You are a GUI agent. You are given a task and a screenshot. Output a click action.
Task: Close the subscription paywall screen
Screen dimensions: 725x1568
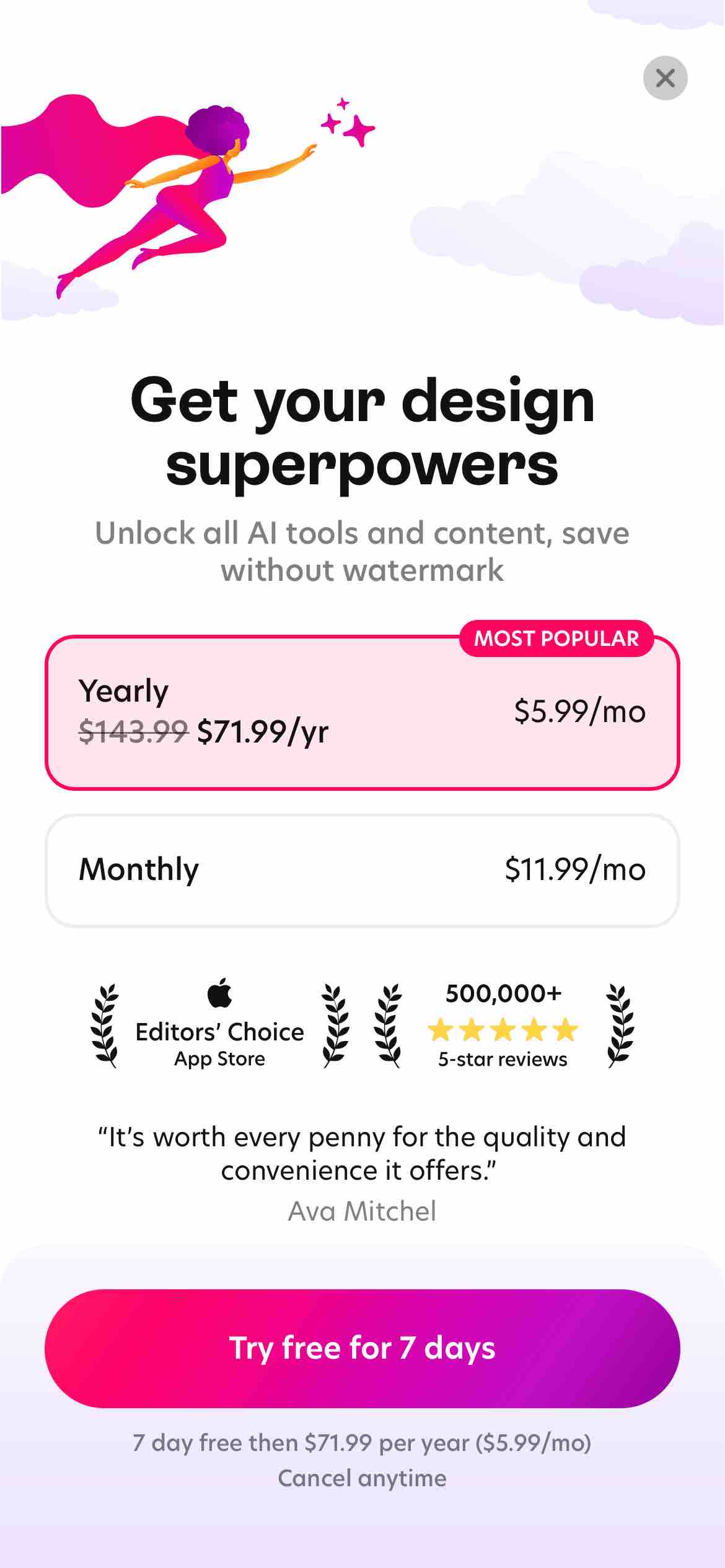pyautogui.click(x=665, y=78)
